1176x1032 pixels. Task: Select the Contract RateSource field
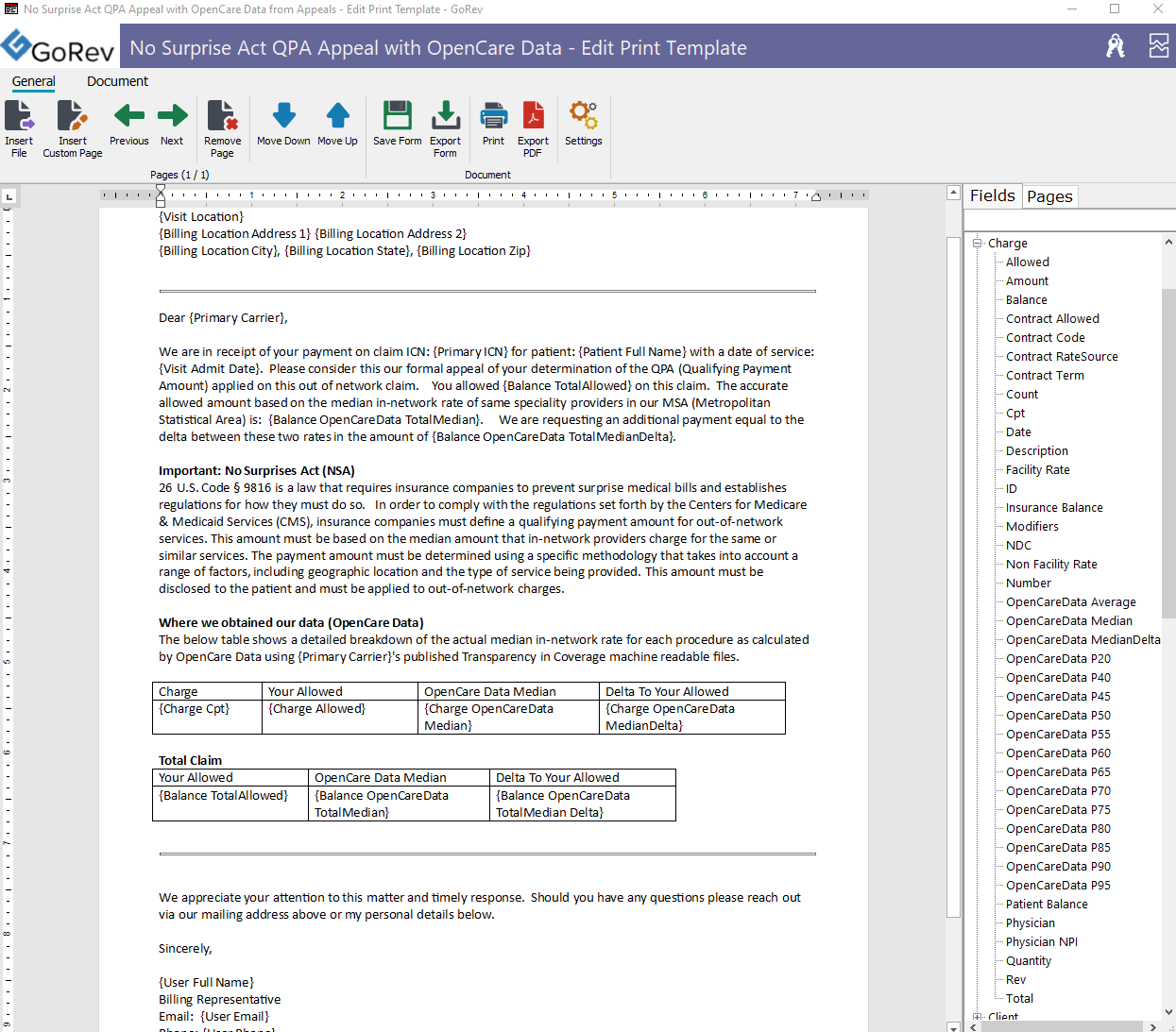click(x=1062, y=356)
